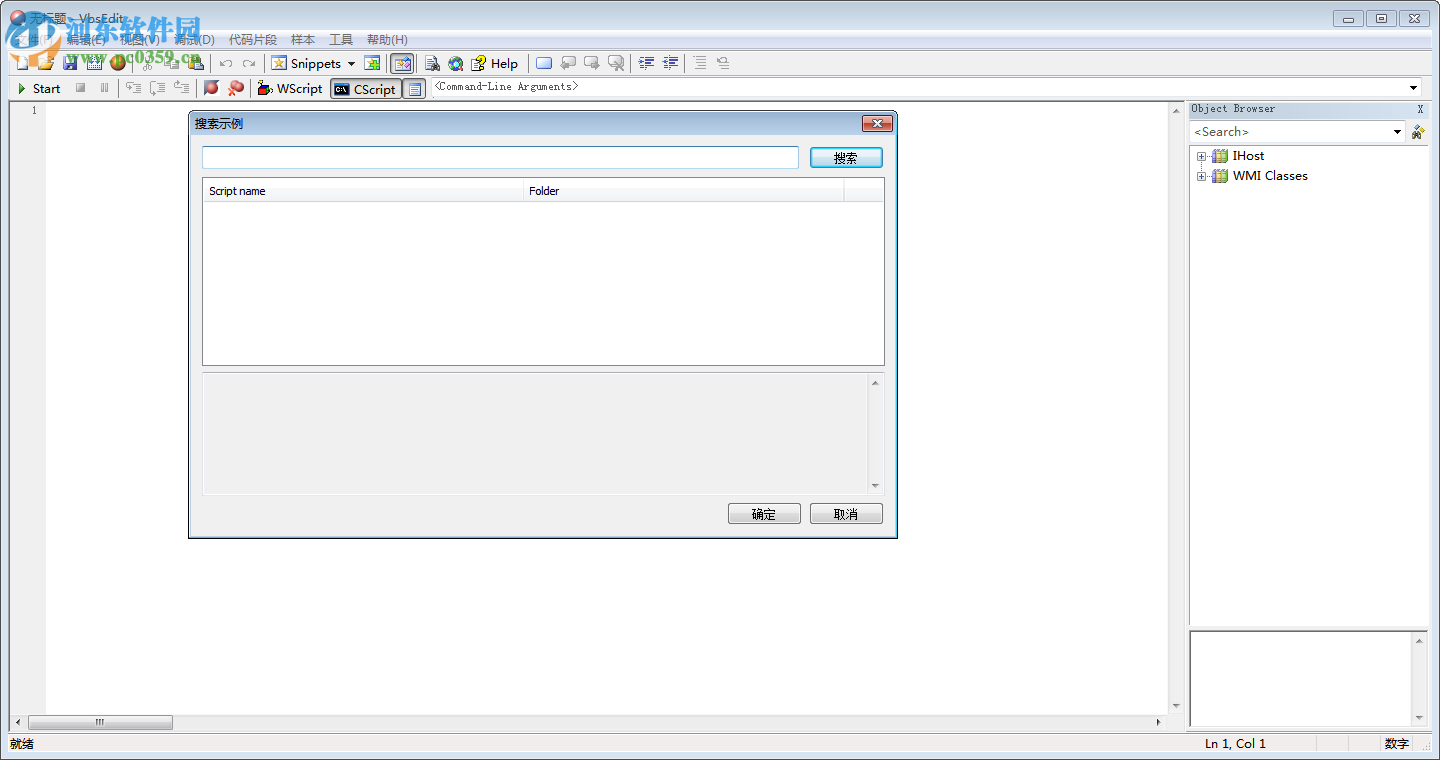Click the 就绪 status text
This screenshot has height=760, width=1440.
[21, 744]
